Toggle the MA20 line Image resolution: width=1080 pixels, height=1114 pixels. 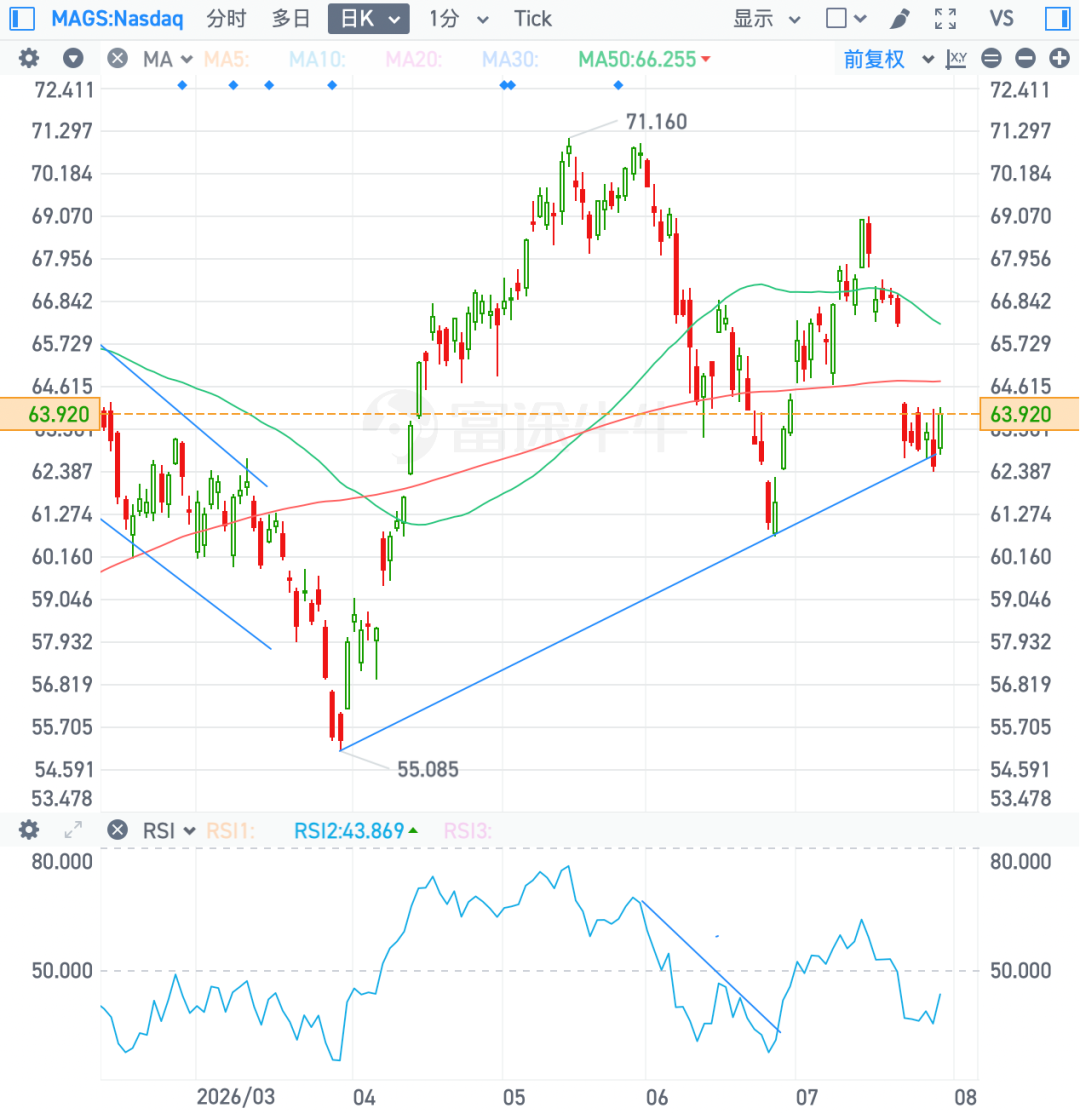pos(414,59)
